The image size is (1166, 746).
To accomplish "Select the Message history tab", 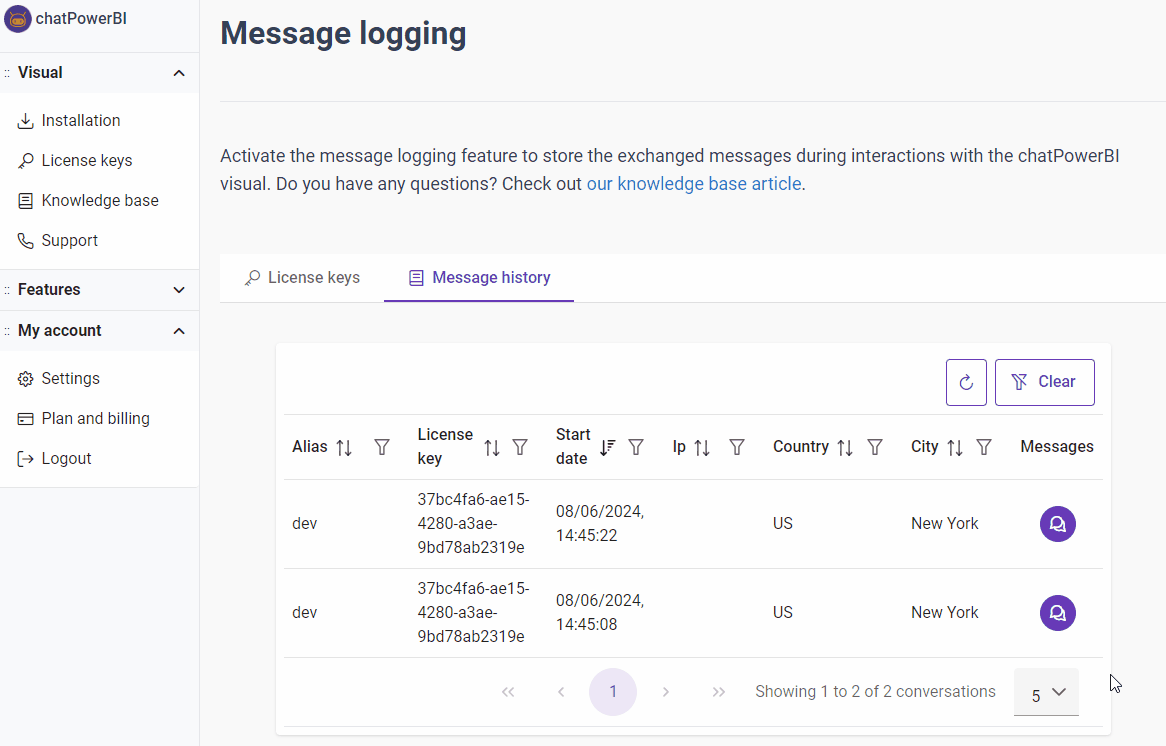I will click(x=479, y=277).
